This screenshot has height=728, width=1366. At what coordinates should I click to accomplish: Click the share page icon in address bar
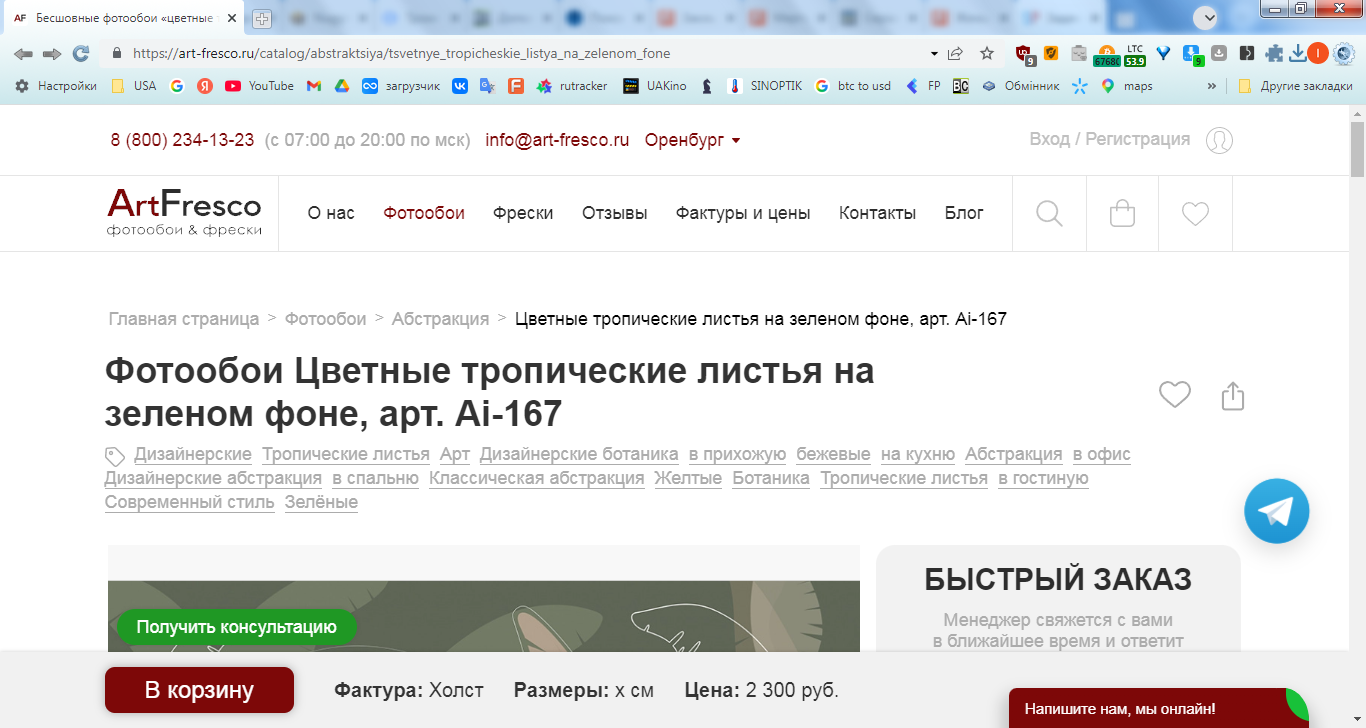tap(956, 53)
